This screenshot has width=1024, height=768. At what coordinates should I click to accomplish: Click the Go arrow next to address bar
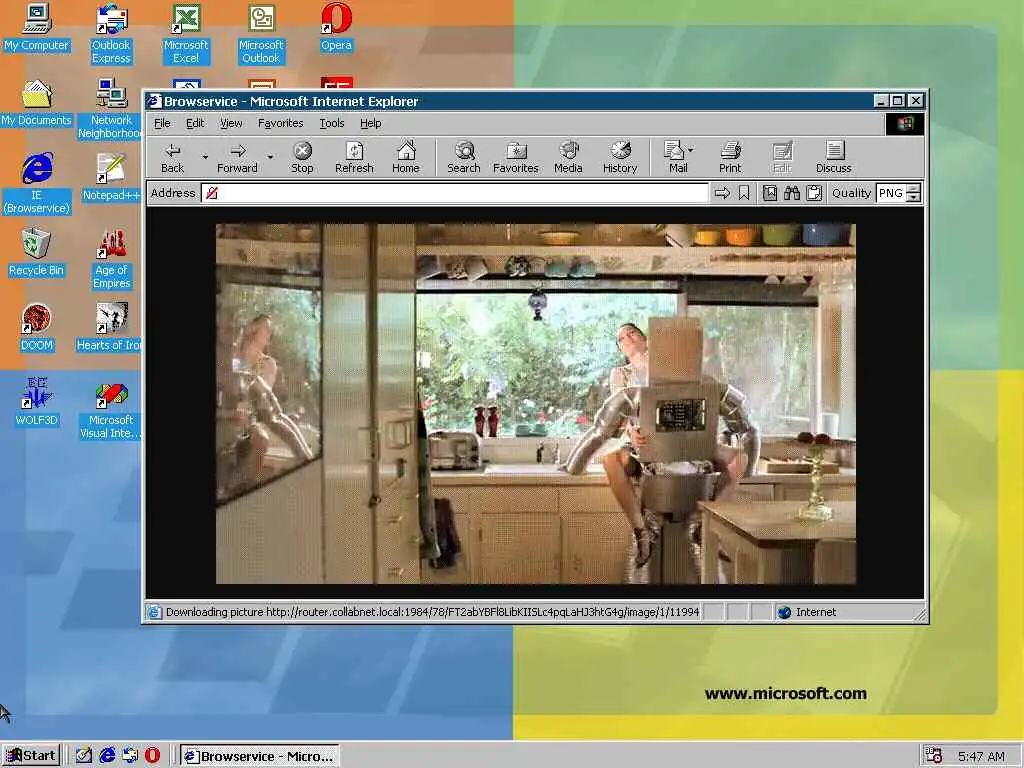[x=722, y=193]
